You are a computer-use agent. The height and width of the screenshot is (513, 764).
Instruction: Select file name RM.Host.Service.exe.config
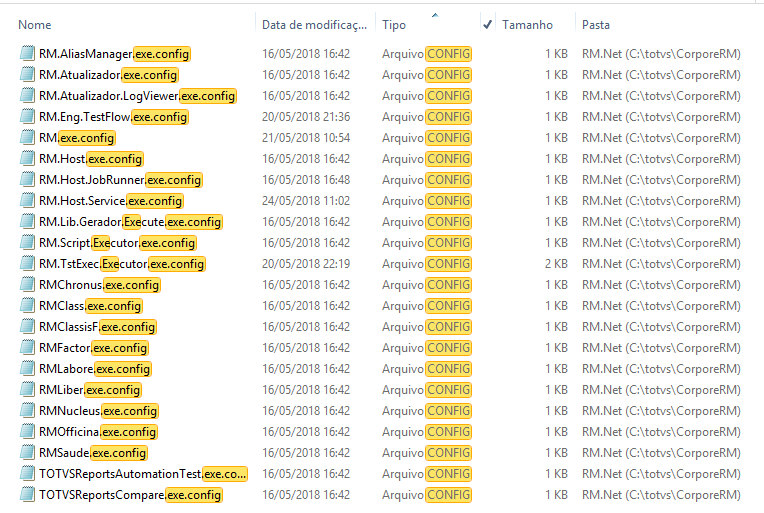111,201
